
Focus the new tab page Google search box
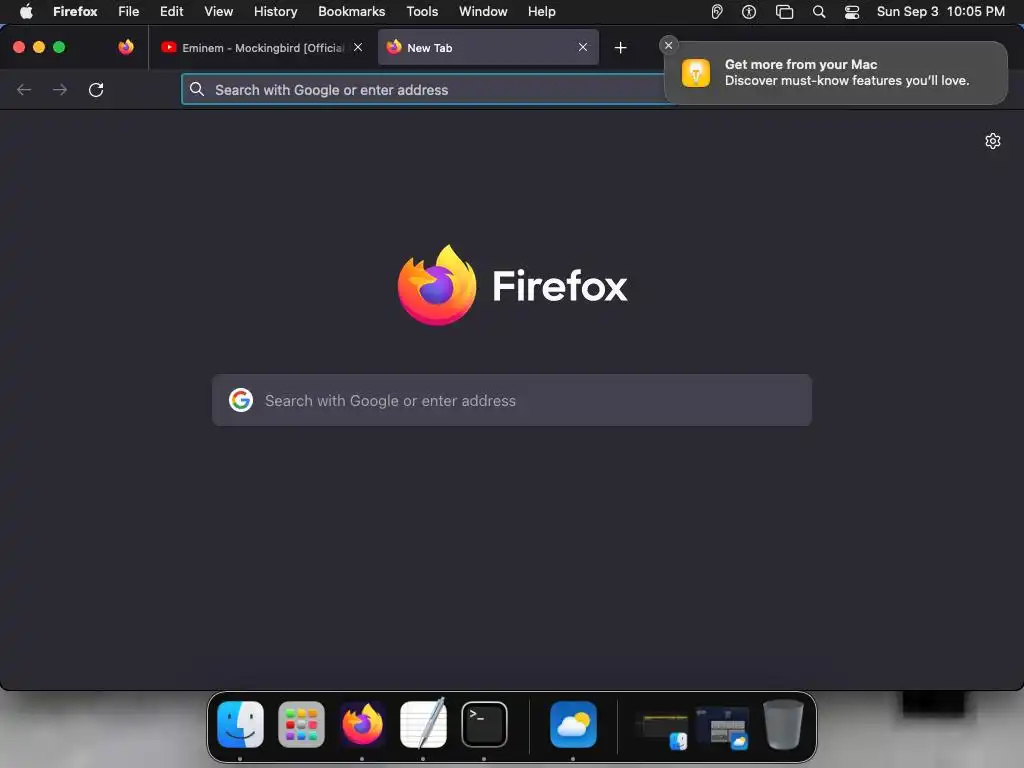point(512,400)
